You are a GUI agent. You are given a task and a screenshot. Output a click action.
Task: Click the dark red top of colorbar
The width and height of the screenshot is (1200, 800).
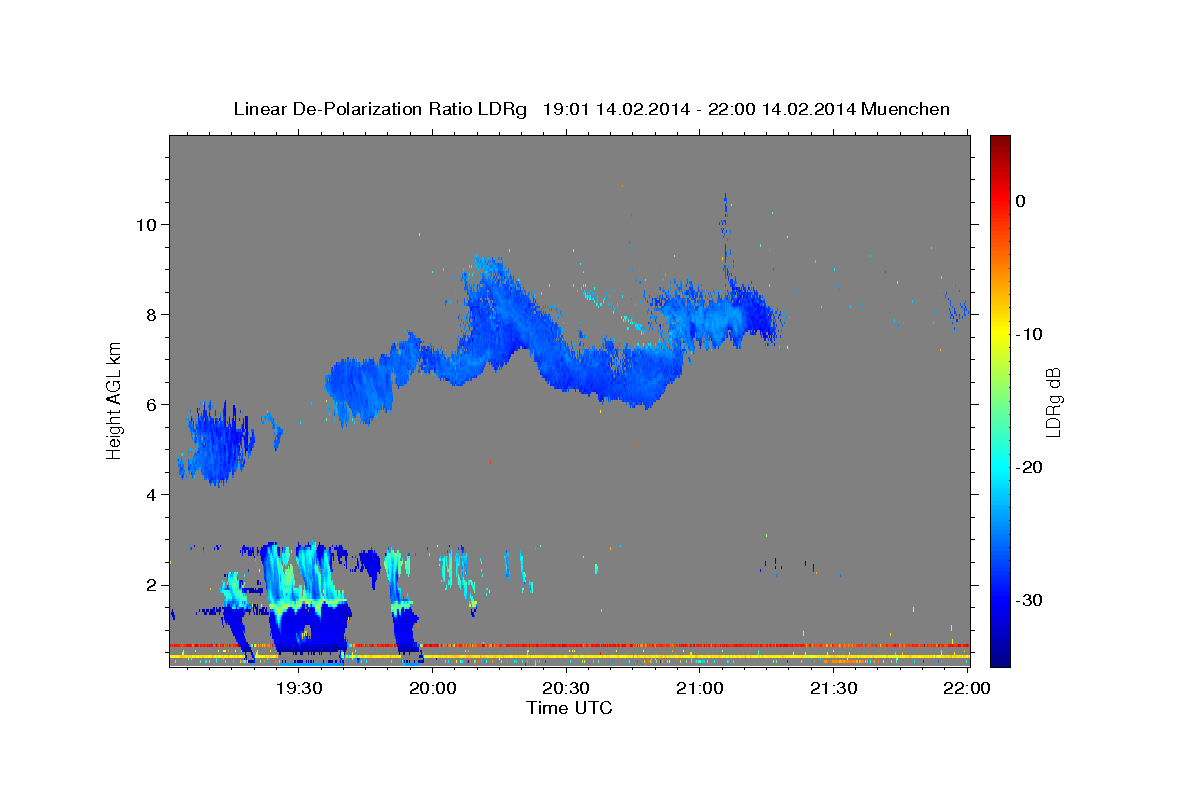point(1000,145)
